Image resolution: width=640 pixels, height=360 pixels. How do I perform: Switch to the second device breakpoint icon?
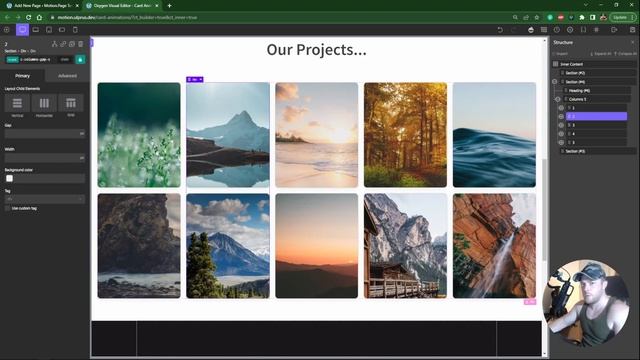36,30
